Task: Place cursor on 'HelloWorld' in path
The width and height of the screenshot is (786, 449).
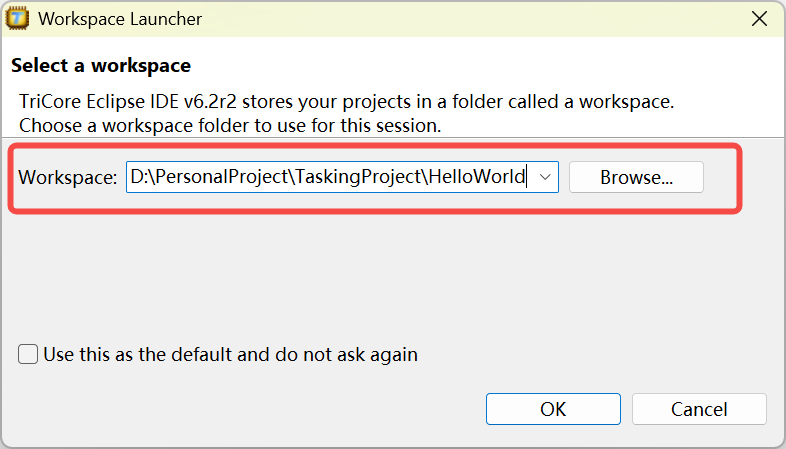Action: tap(477, 177)
